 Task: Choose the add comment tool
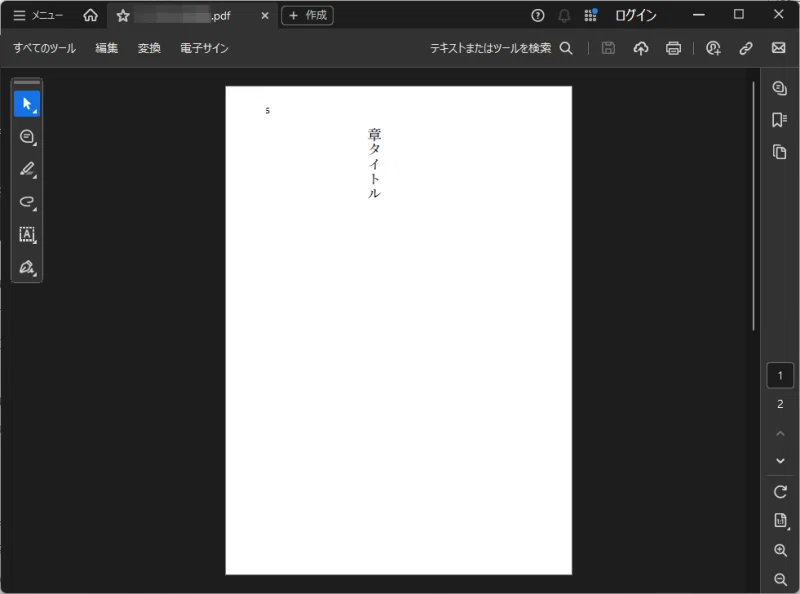(27, 137)
